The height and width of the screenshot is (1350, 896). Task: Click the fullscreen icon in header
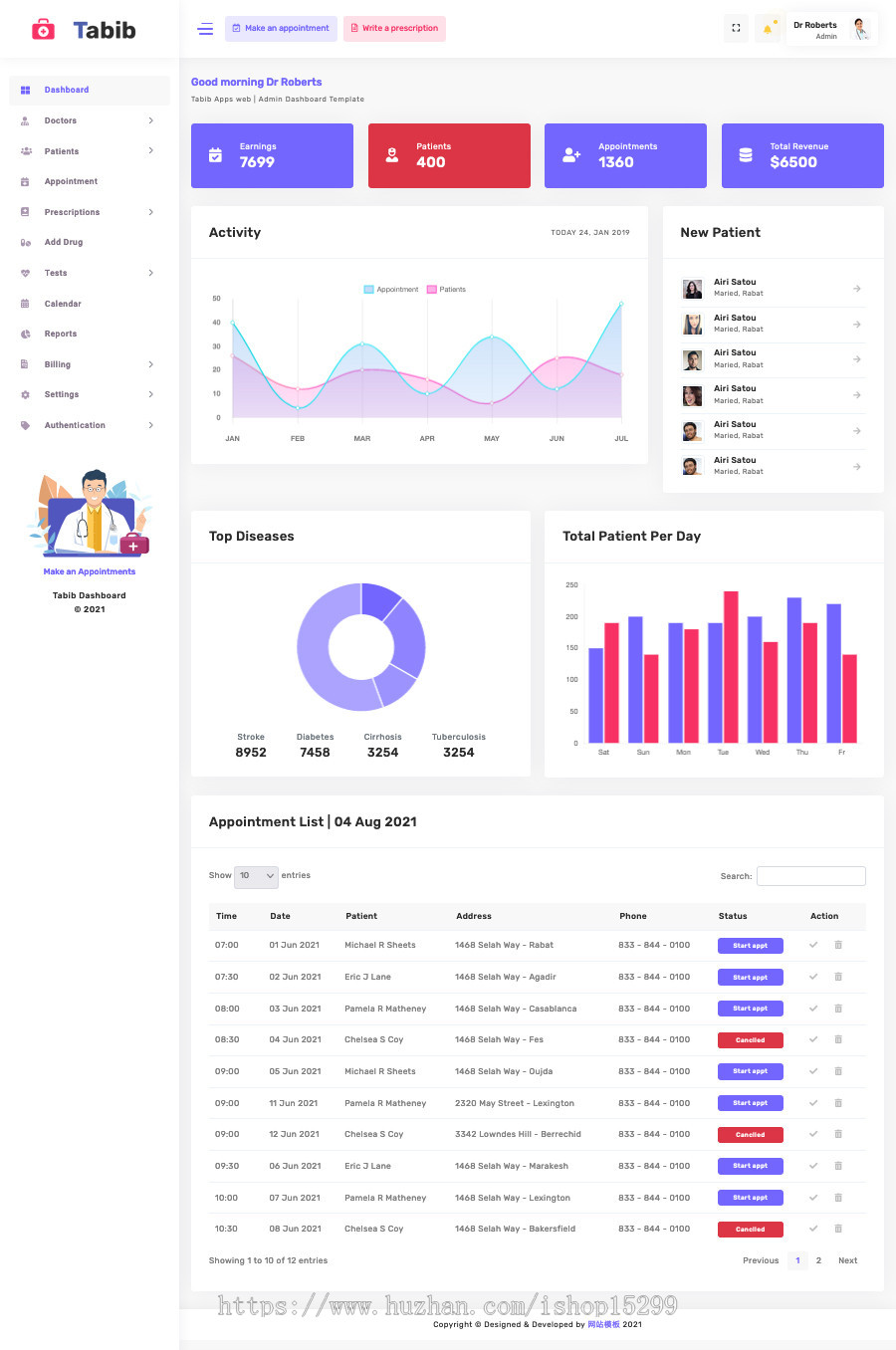[736, 28]
